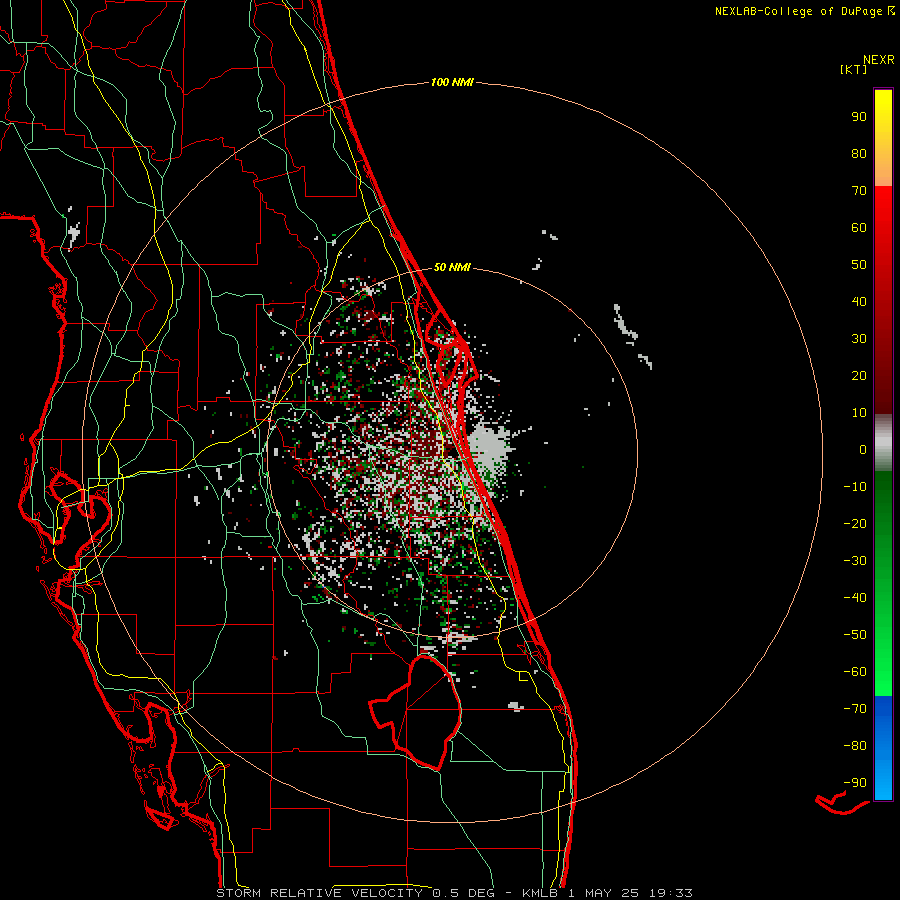Click the 90 value on the velocity scale

point(859,117)
